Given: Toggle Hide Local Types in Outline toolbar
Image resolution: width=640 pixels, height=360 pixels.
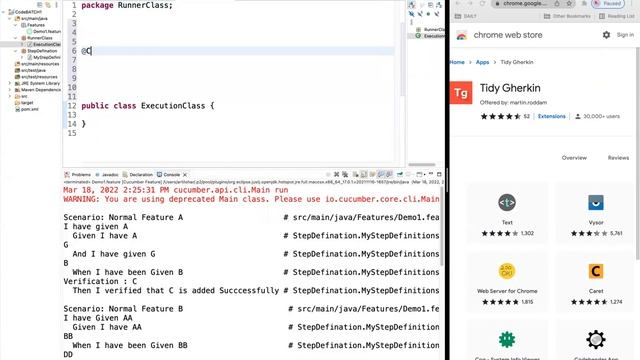Looking at the screenshot, I should coord(437,14).
